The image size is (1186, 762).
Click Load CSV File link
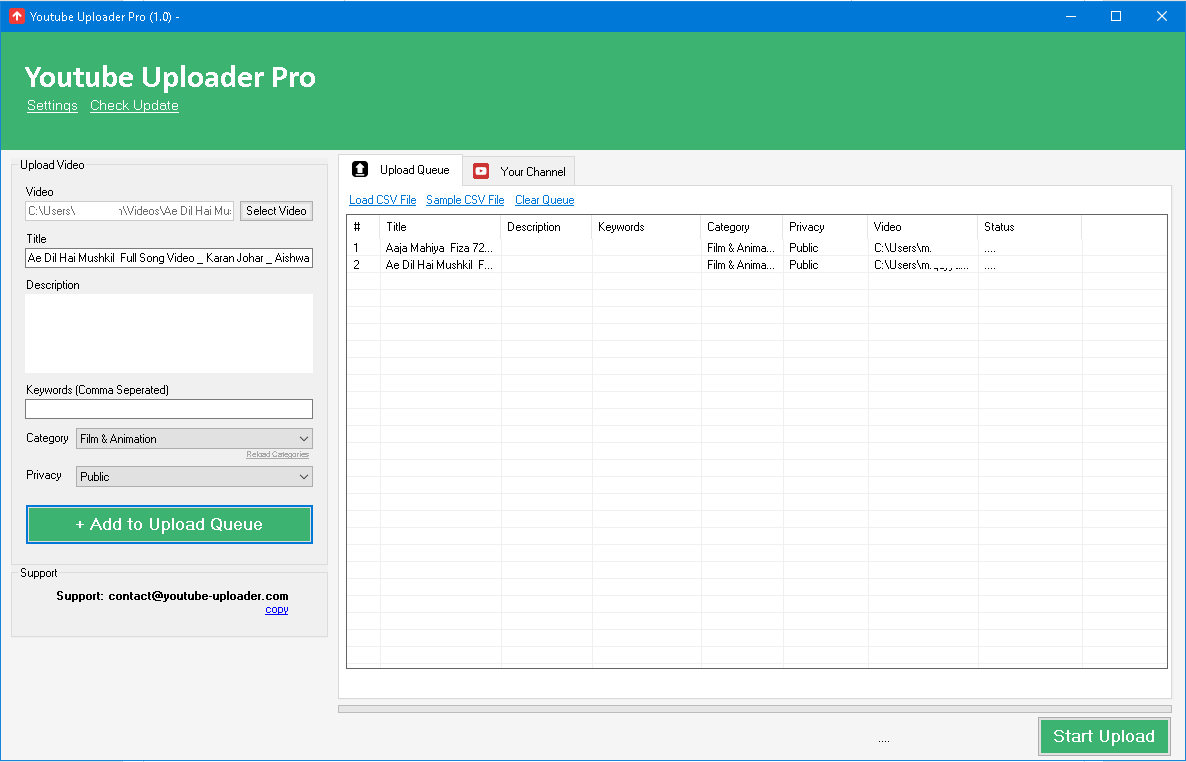click(382, 200)
